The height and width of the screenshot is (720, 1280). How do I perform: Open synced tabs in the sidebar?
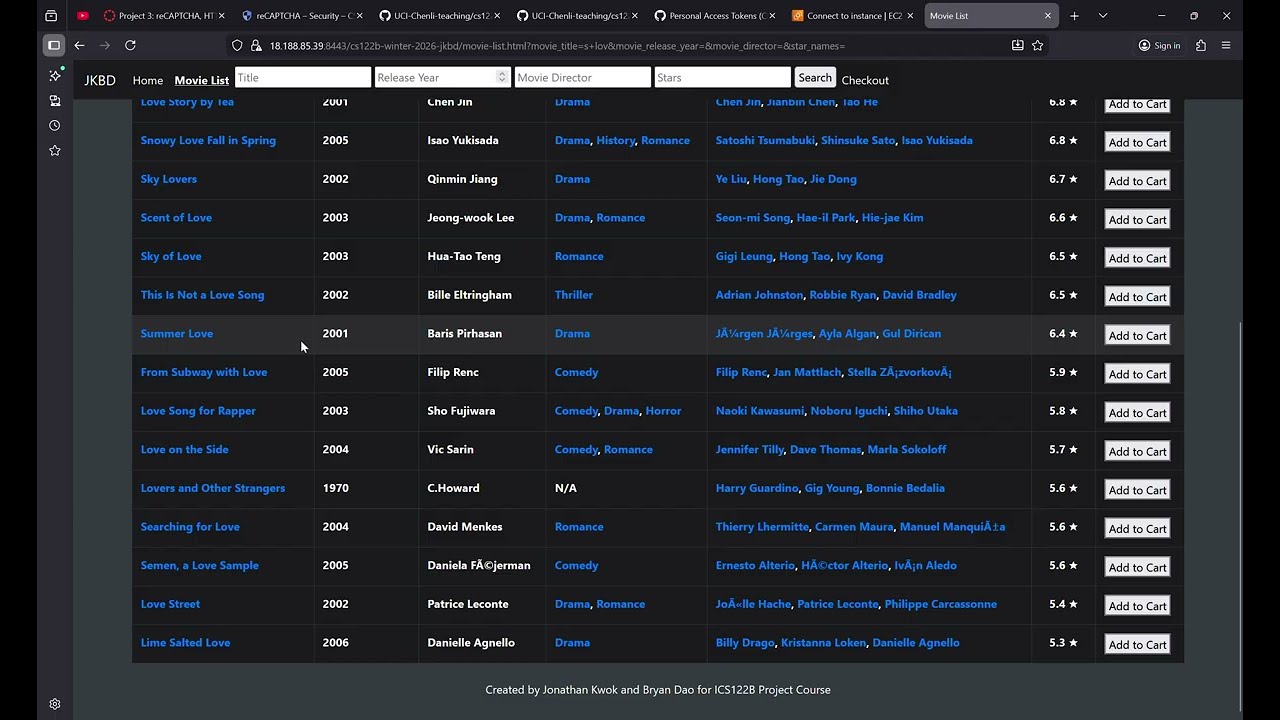55,101
